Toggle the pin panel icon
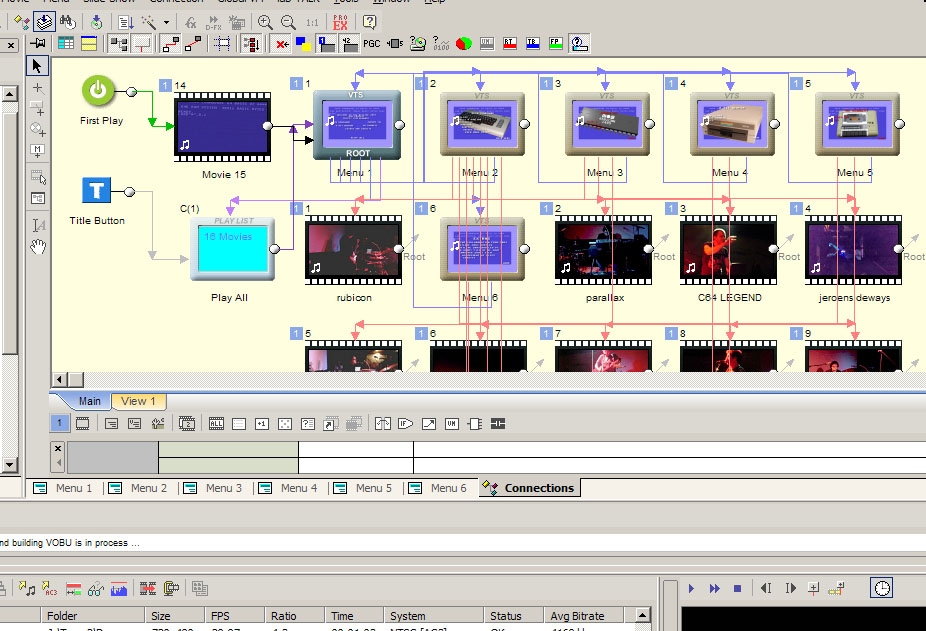 [x=39, y=44]
